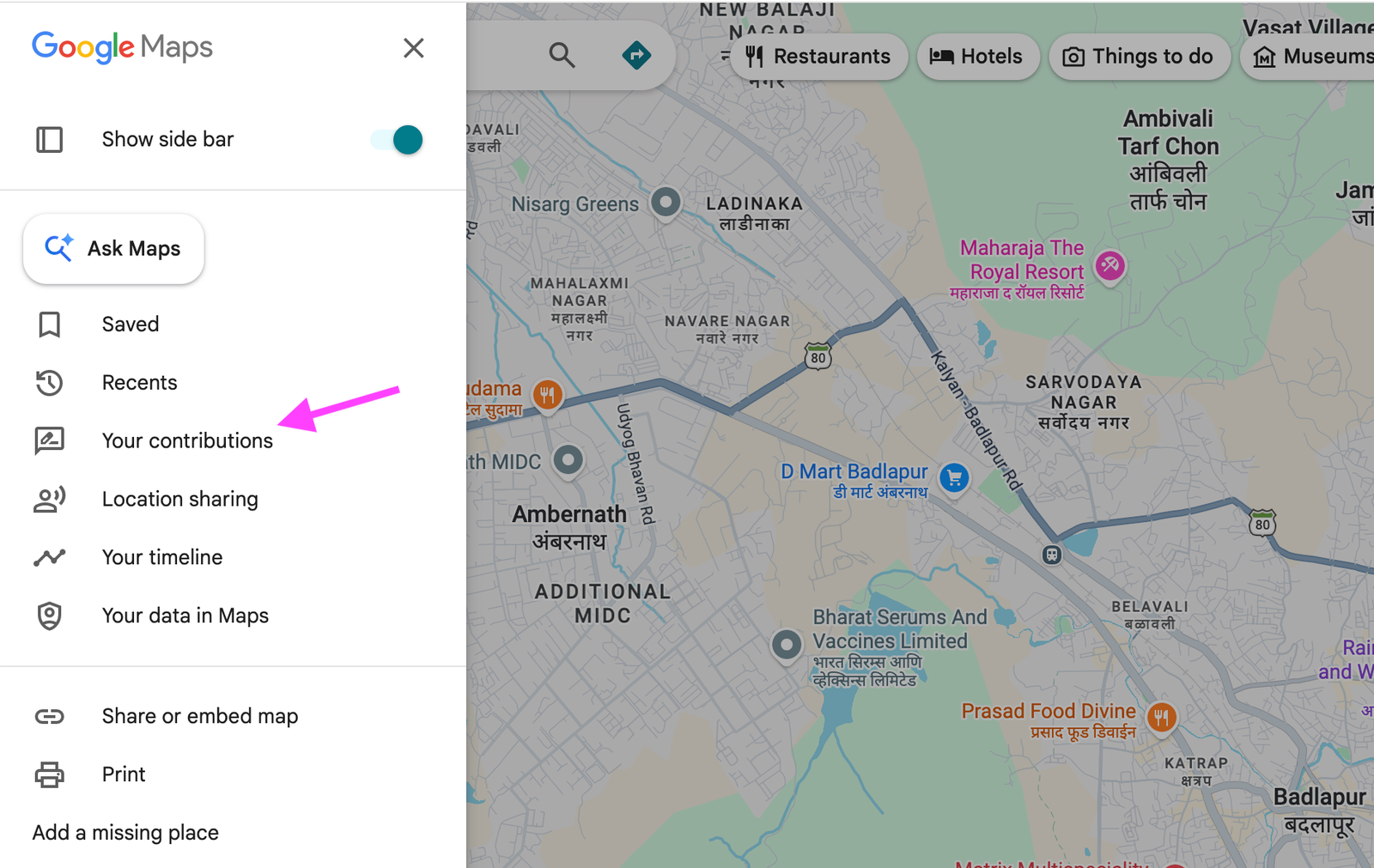
Task: Filter by Things to do chip
Action: point(1139,57)
